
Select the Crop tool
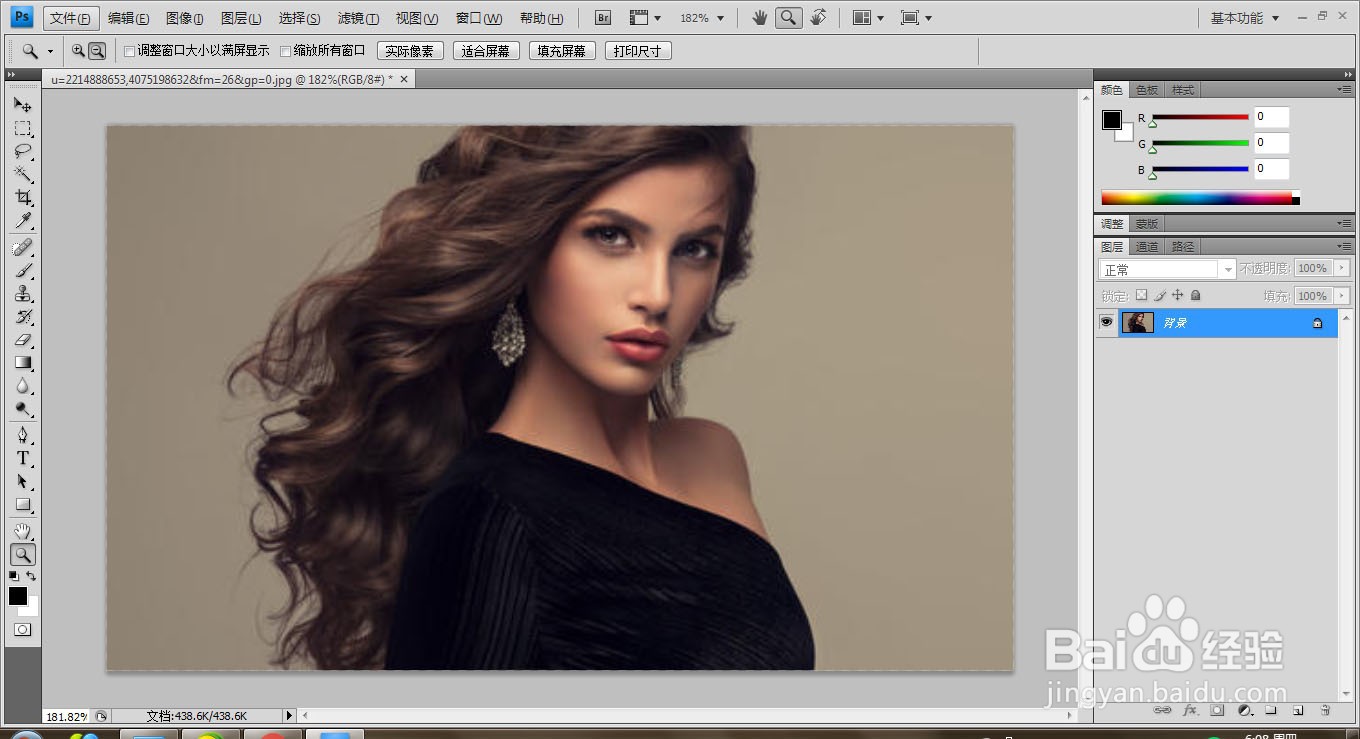coord(22,198)
